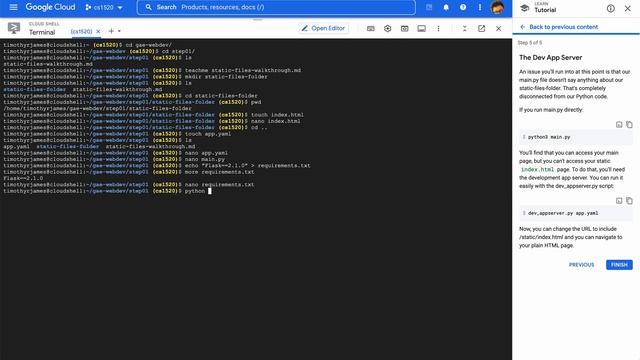Viewport: 640px width, 360px height.
Task: Open the Google Cloud navigation menu
Action: [x=13, y=7]
